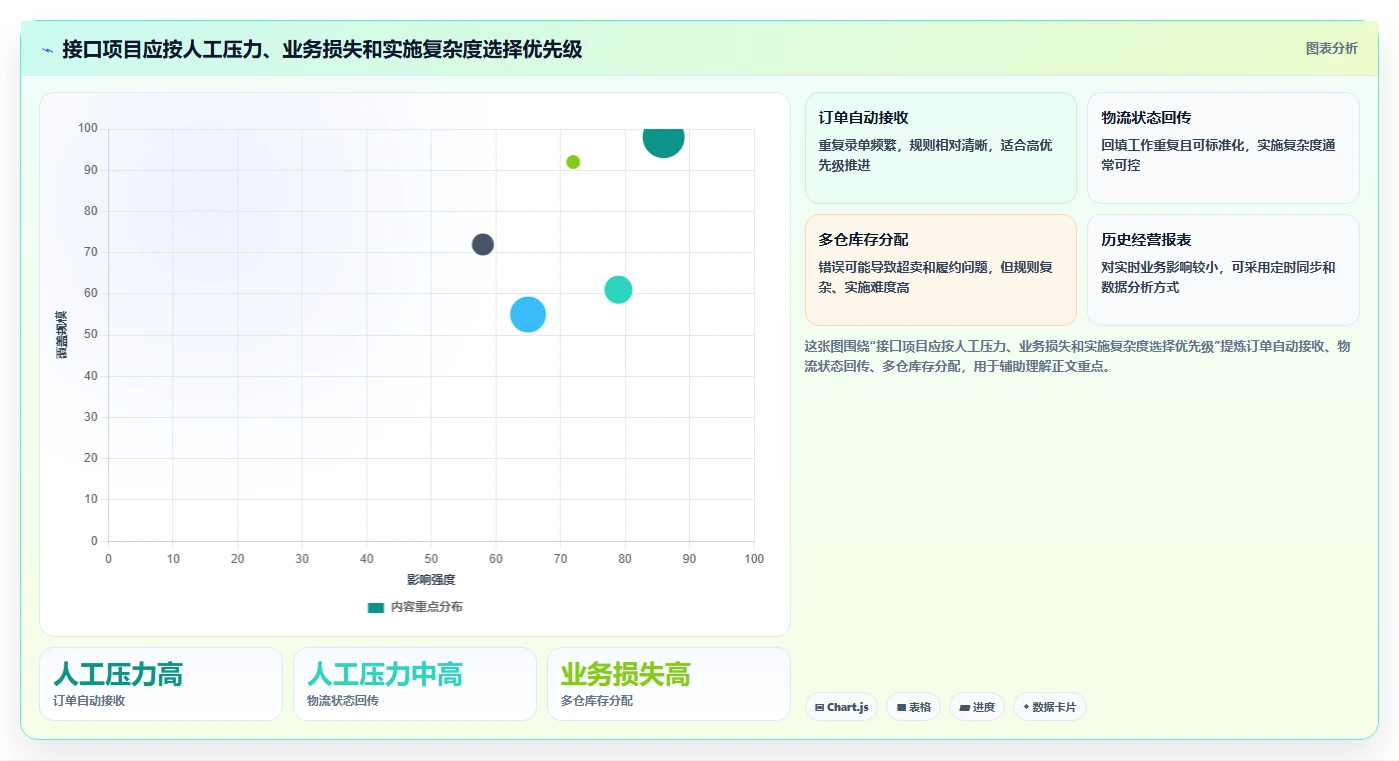
Task: Click the vertical y-axis title
Action: pos(62,334)
